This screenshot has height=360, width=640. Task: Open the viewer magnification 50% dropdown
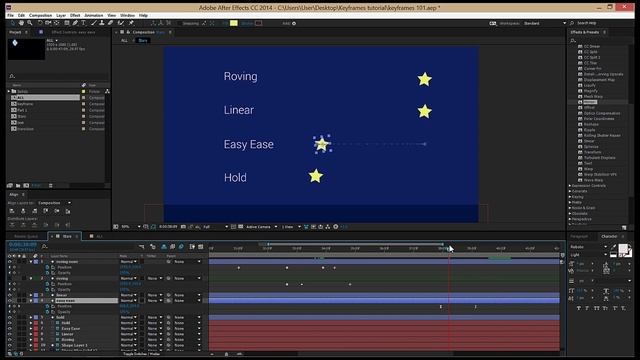131,227
